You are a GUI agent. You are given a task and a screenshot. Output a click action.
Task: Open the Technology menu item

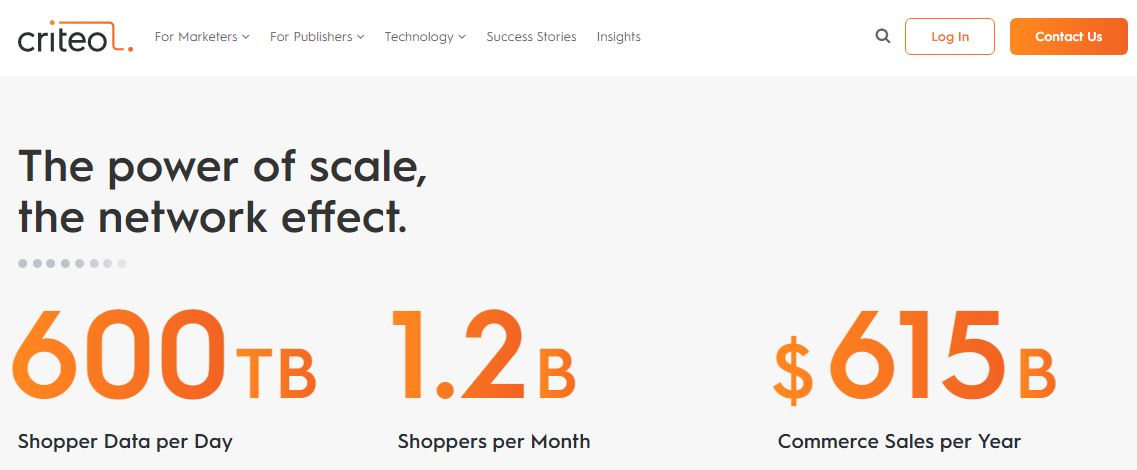[x=419, y=37]
